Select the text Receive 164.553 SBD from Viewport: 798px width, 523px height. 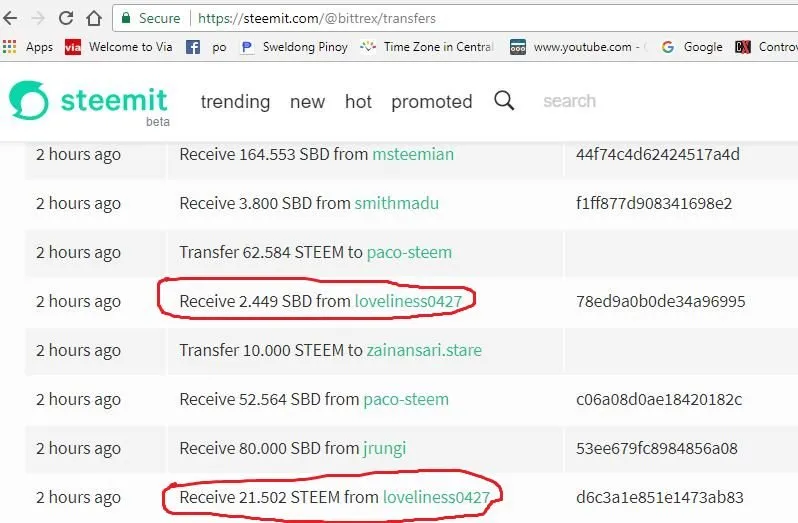pyautogui.click(x=273, y=154)
